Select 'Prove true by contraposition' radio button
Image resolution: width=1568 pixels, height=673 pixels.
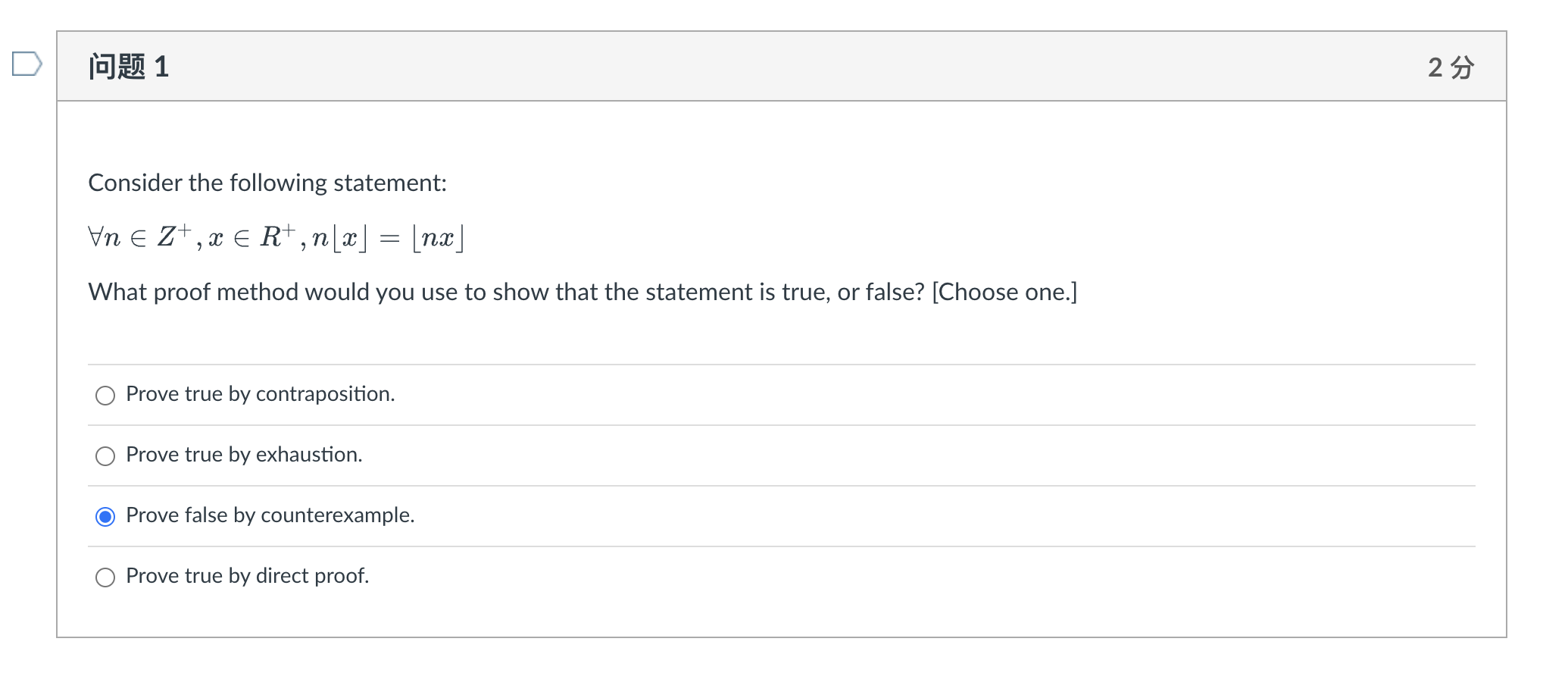tap(105, 395)
